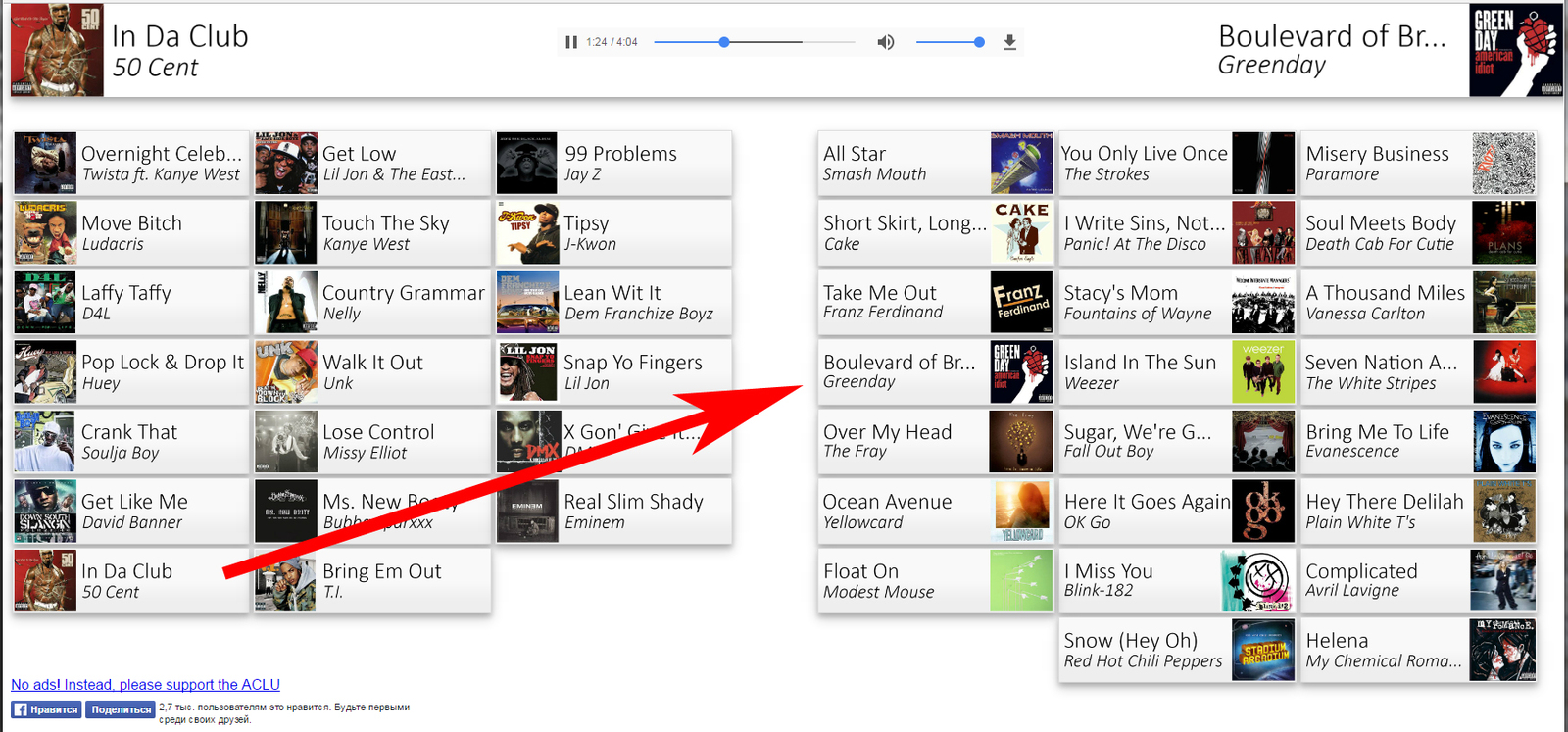Click the Franz Ferdinand album cover

[x=1021, y=303]
